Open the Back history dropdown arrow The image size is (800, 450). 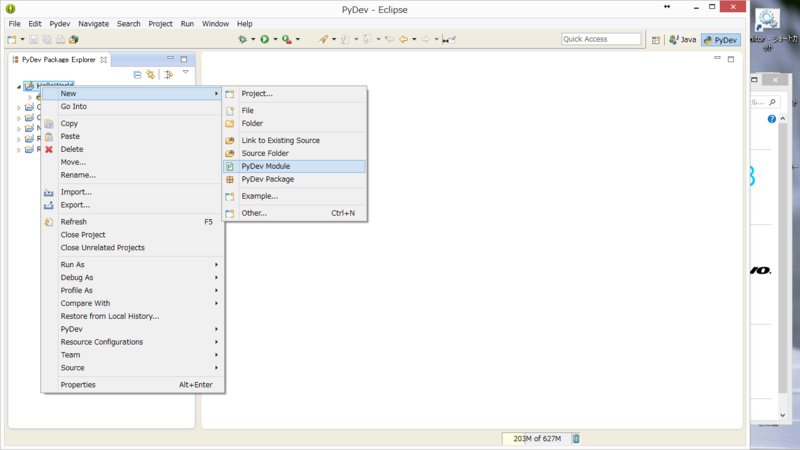414,39
